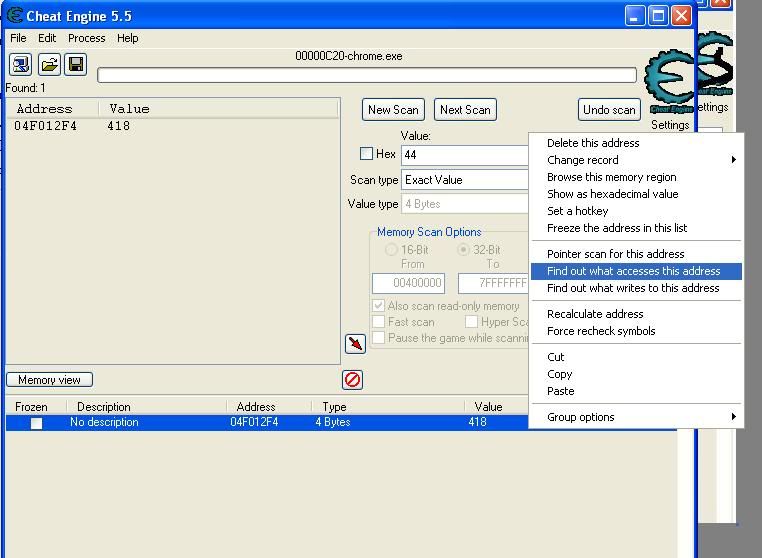Click the value 418 in found list

pos(119,126)
